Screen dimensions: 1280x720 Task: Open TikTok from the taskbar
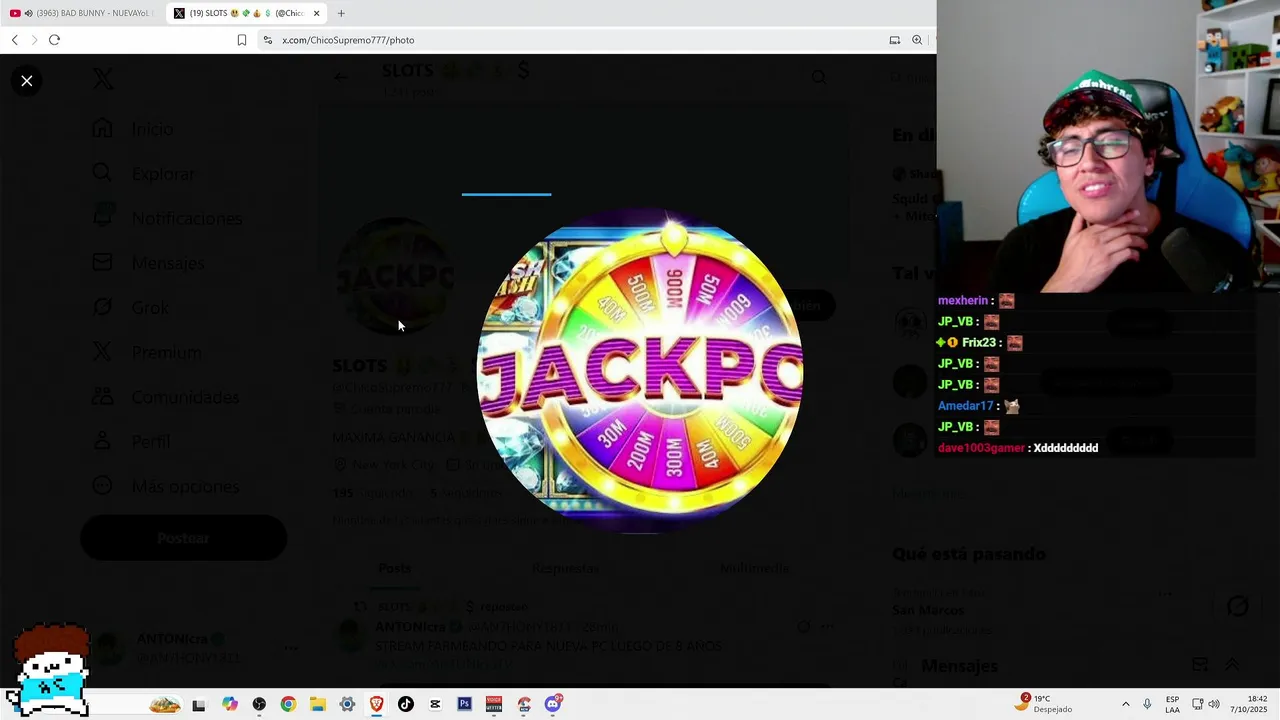coord(405,705)
